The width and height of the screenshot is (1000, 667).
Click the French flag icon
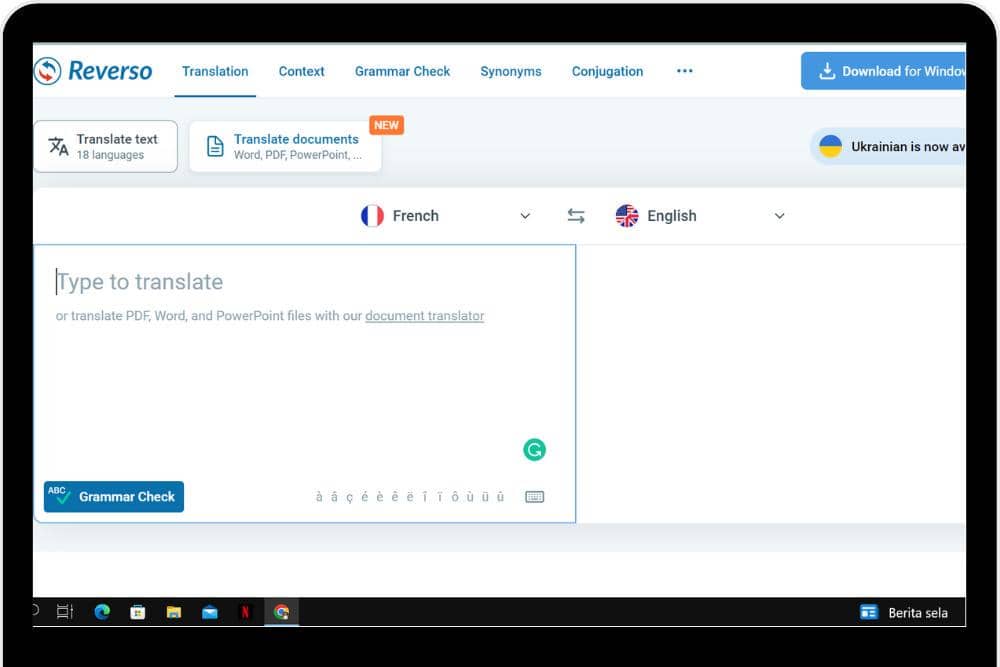click(x=372, y=216)
